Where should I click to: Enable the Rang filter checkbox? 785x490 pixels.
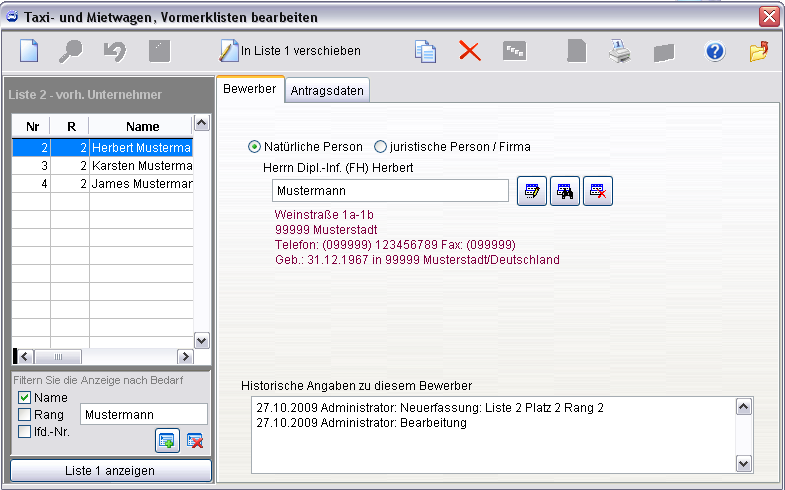pos(25,415)
